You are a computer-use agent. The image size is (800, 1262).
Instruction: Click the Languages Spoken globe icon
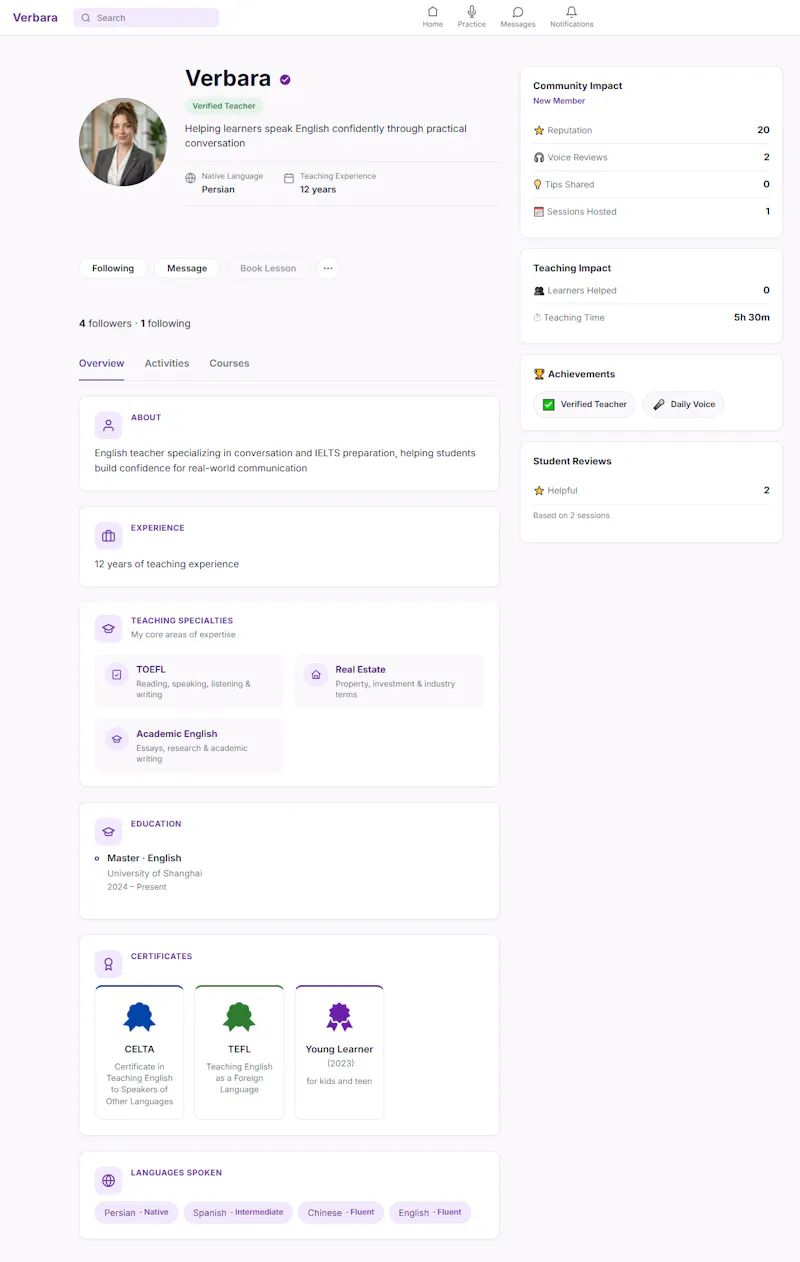[x=108, y=1180]
